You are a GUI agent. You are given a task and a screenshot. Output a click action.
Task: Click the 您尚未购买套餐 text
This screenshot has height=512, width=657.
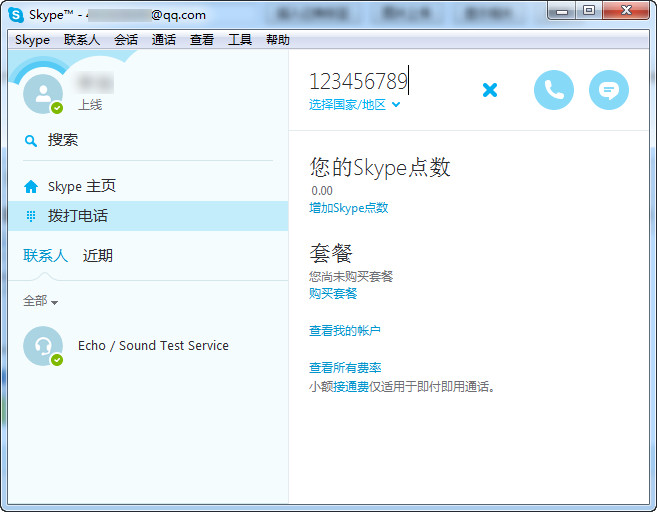pyautogui.click(x=351, y=276)
